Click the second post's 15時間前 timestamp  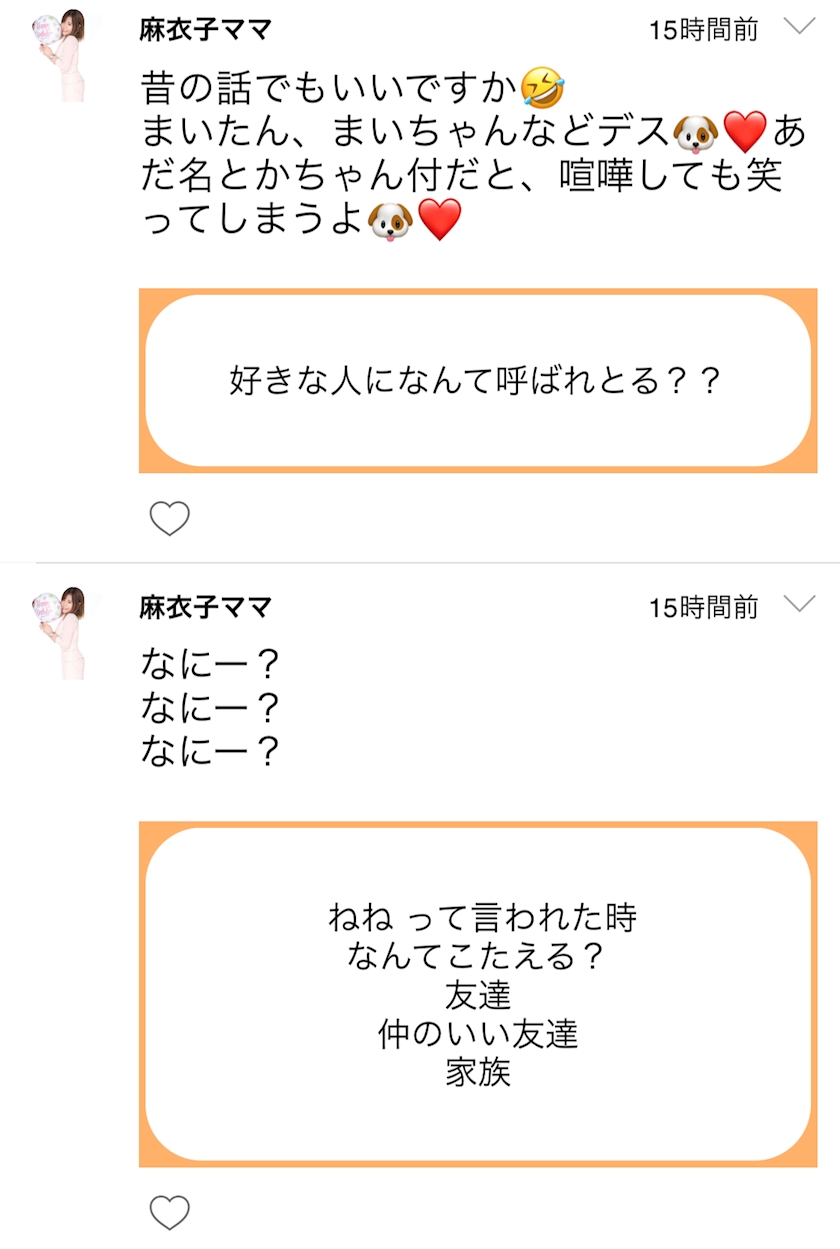703,607
